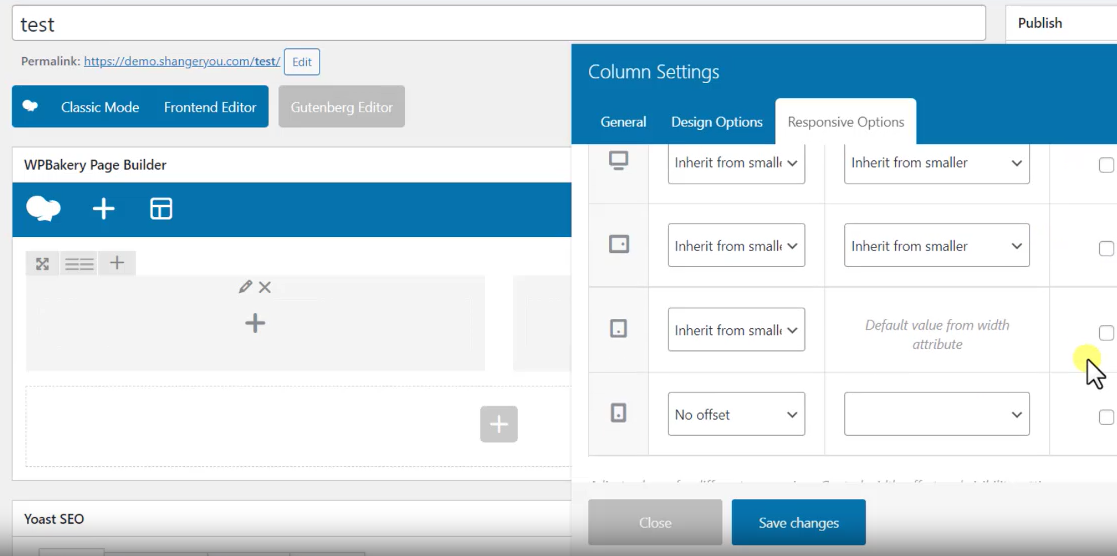Image resolution: width=1117 pixels, height=556 pixels.
Task: Open portrait tablet offset dropdown
Action: (x=737, y=329)
